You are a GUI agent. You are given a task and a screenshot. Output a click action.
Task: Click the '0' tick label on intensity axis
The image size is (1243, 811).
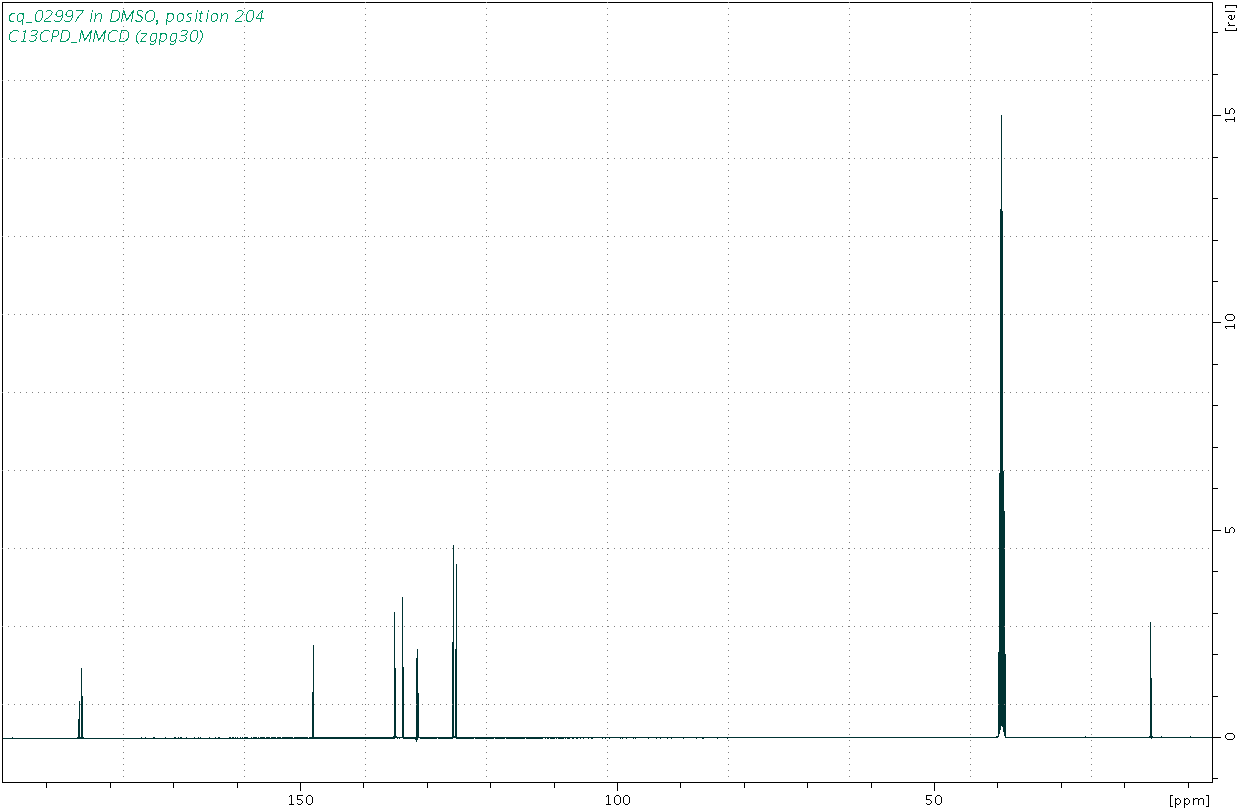pos(1229,737)
